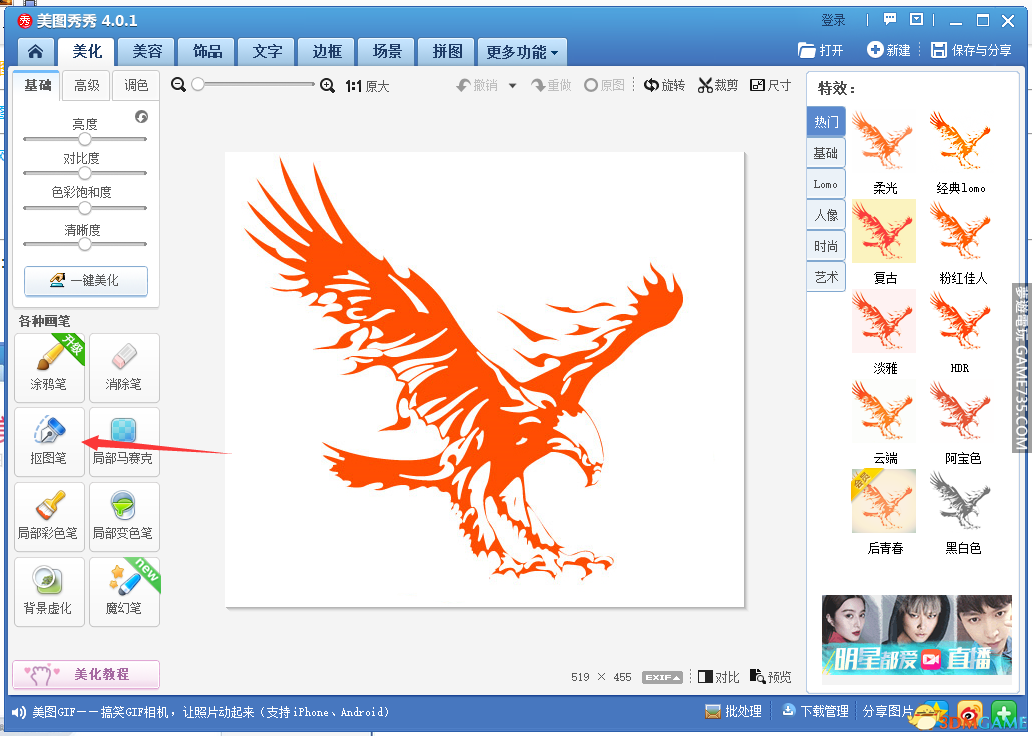The image size is (1032, 736).
Task: Pick the 背景虚化 background blur tool
Action: [x=49, y=589]
